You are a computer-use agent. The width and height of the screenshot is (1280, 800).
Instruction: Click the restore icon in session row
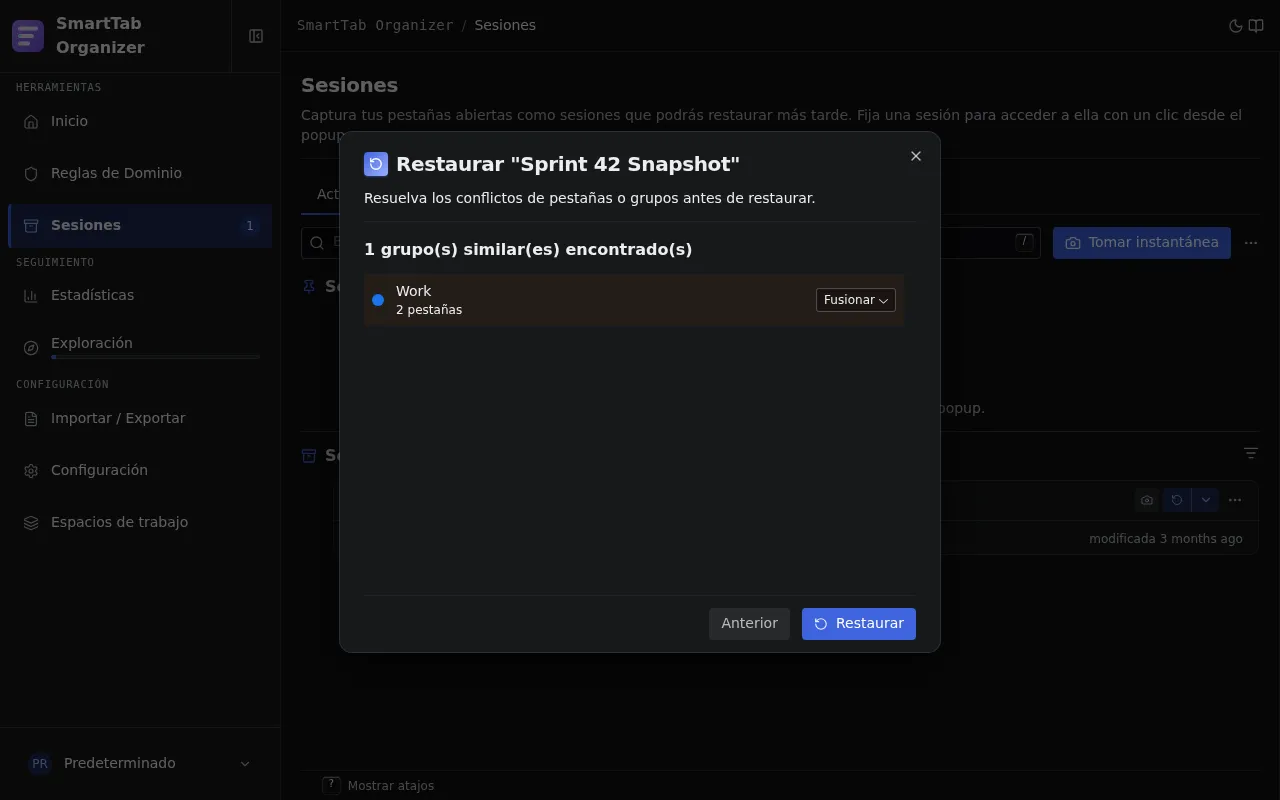(1177, 500)
